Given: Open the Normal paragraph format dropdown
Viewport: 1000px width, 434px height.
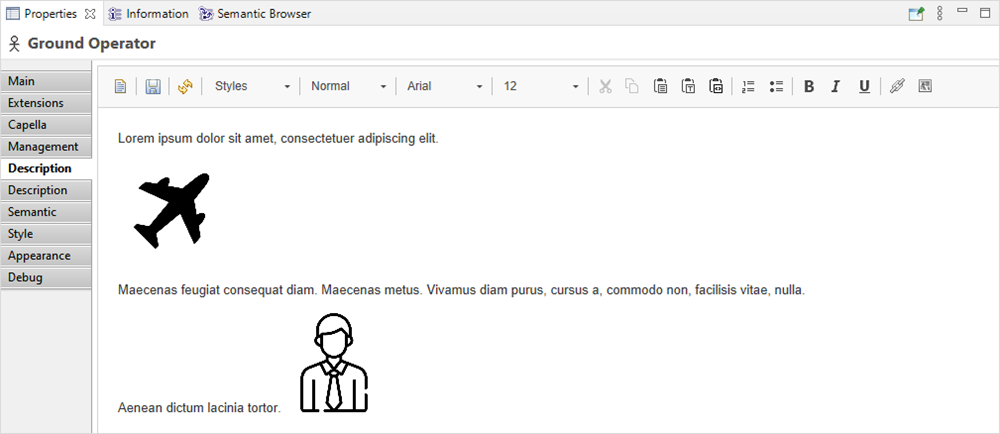Looking at the screenshot, I should pyautogui.click(x=348, y=87).
